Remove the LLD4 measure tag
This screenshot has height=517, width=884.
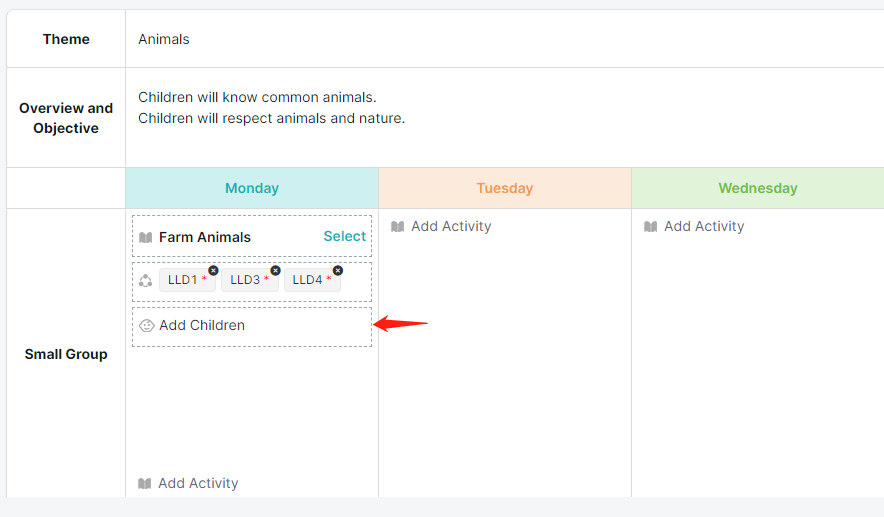[x=338, y=271]
